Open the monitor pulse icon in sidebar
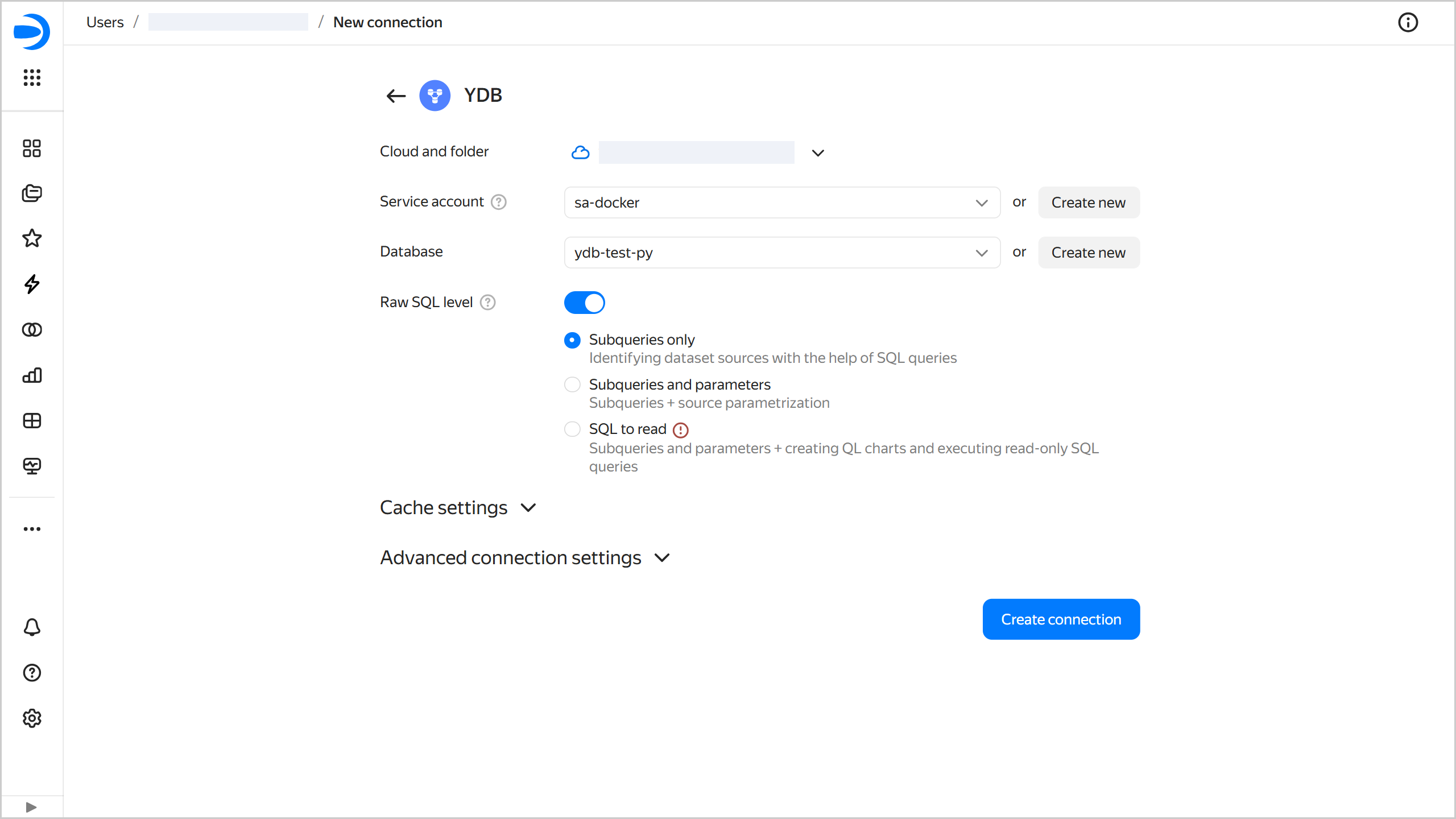 [32, 466]
